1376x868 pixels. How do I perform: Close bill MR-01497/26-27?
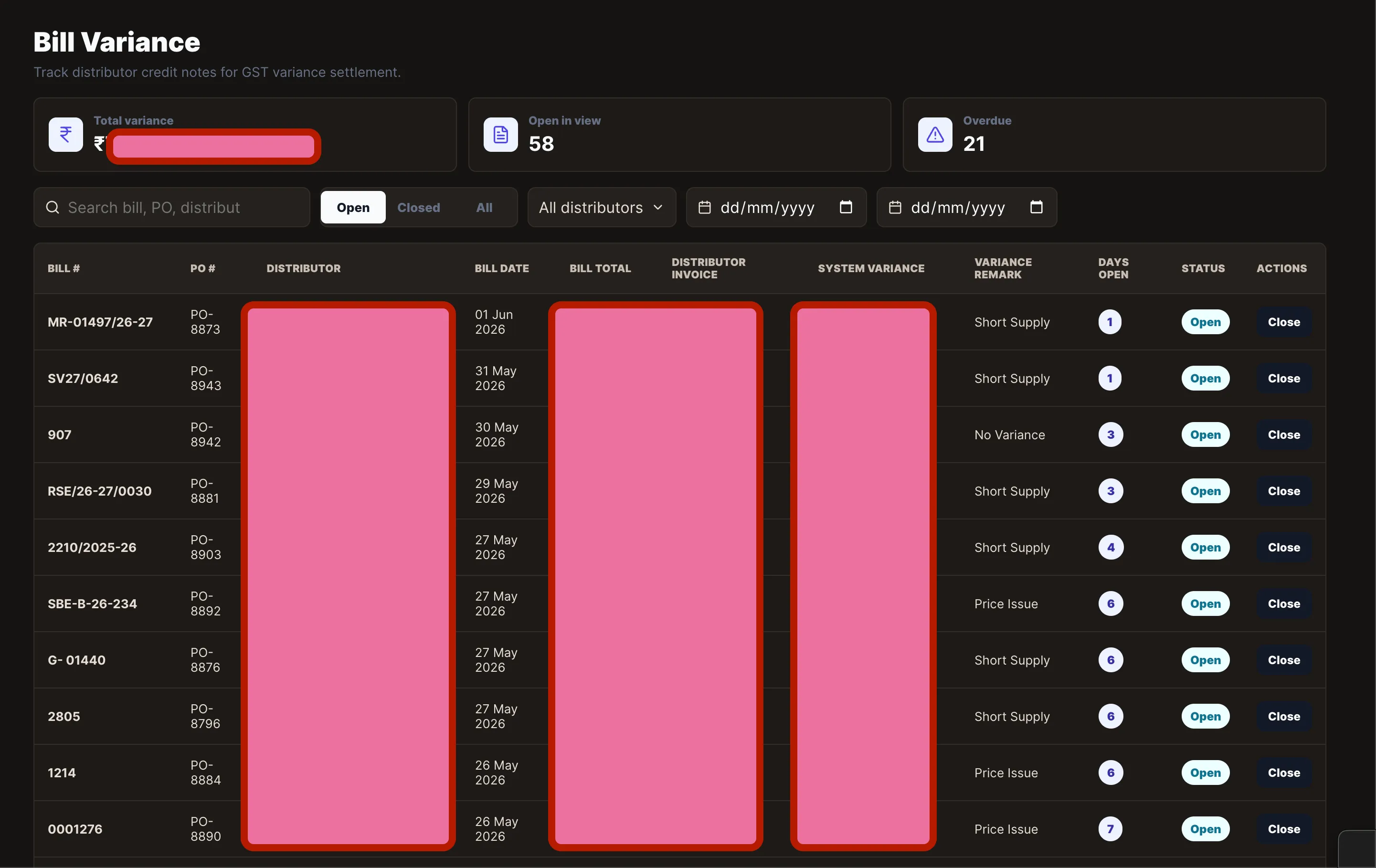(1283, 322)
